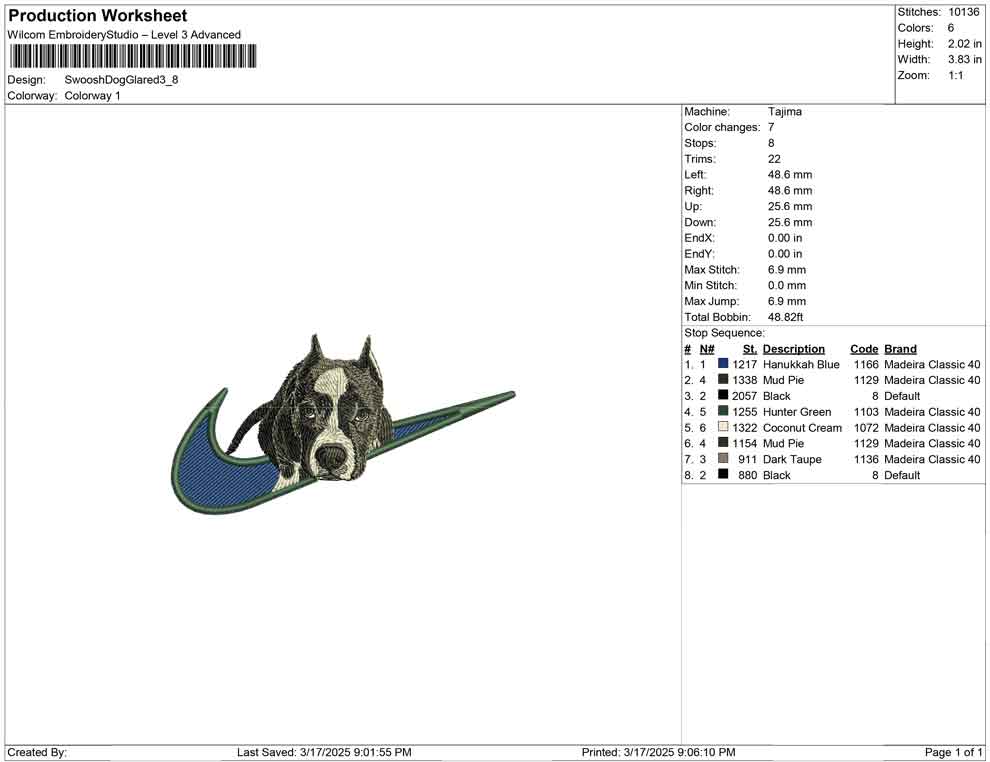
Task: Click the swatch beside 880 Black
Action: [723, 474]
